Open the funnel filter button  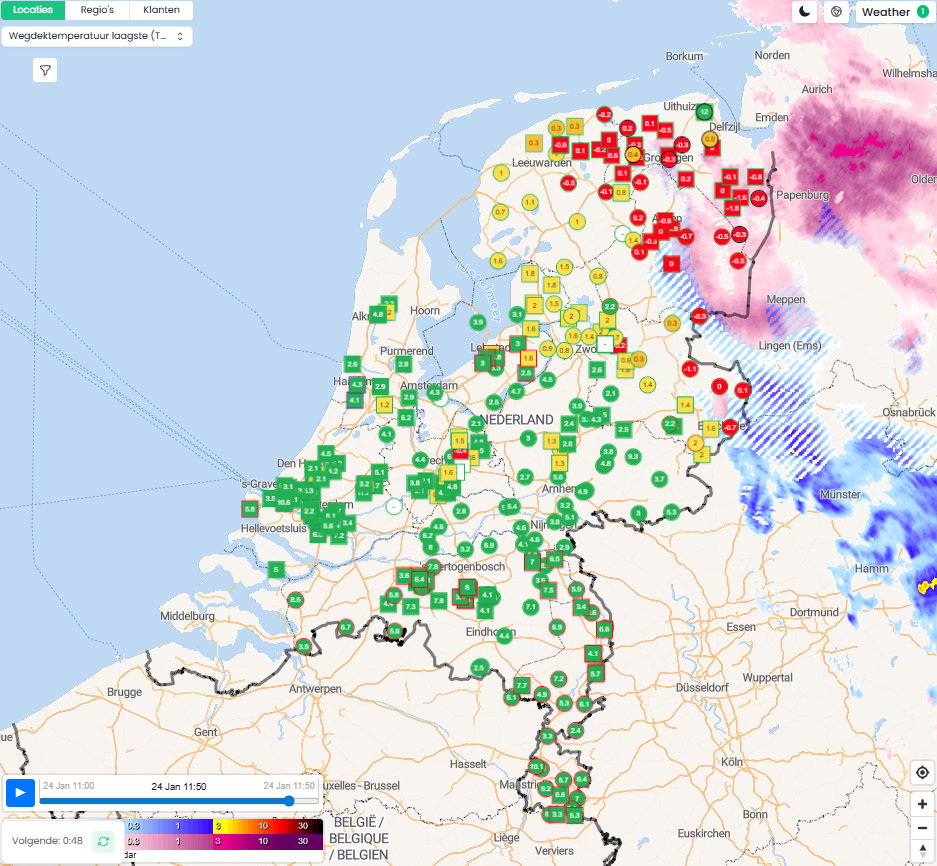tap(45, 71)
